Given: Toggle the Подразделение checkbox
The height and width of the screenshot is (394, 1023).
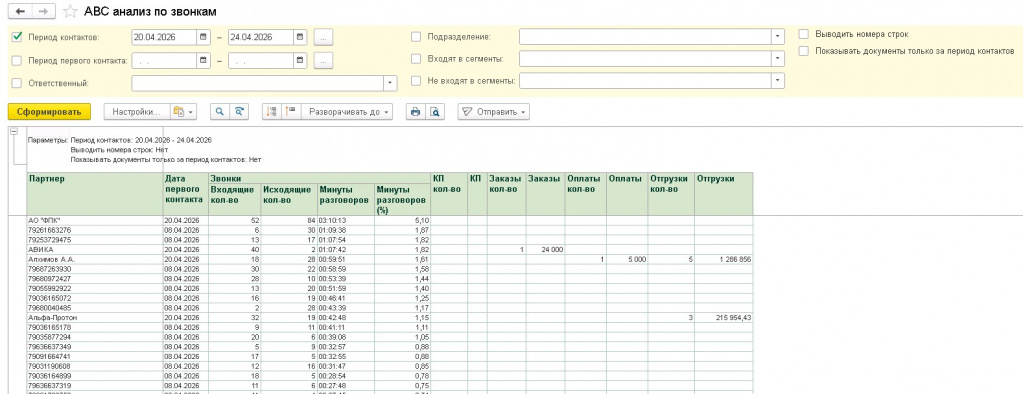Looking at the screenshot, I should [416, 37].
